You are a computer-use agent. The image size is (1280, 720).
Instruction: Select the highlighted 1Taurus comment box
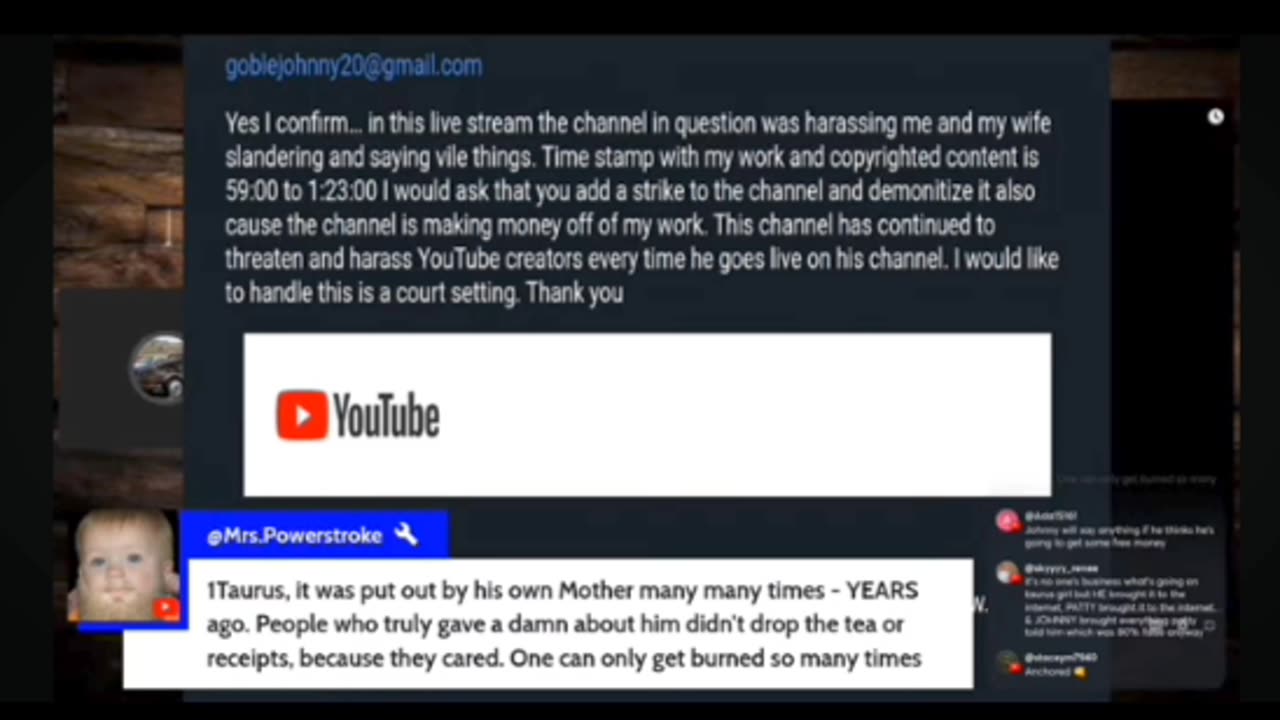[548, 624]
